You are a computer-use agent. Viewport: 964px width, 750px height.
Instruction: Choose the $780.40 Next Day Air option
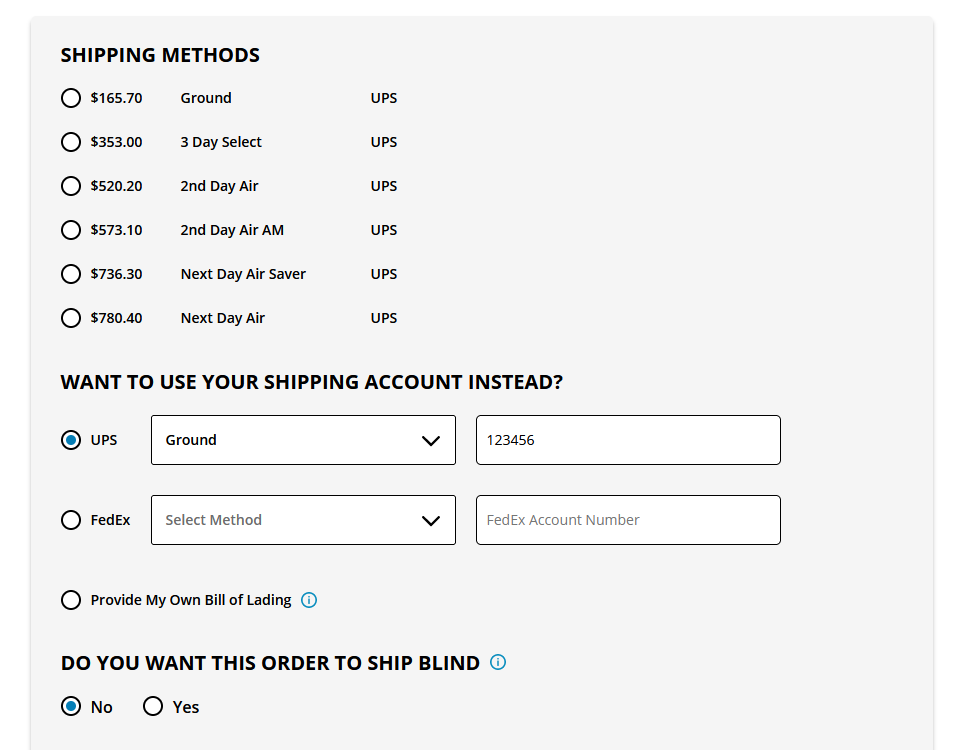pyautogui.click(x=71, y=318)
